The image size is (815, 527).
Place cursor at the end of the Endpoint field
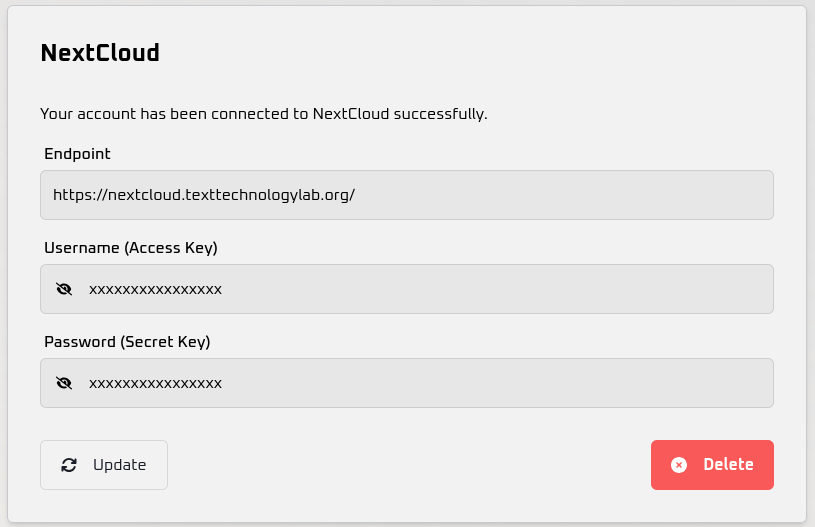tap(561, 195)
